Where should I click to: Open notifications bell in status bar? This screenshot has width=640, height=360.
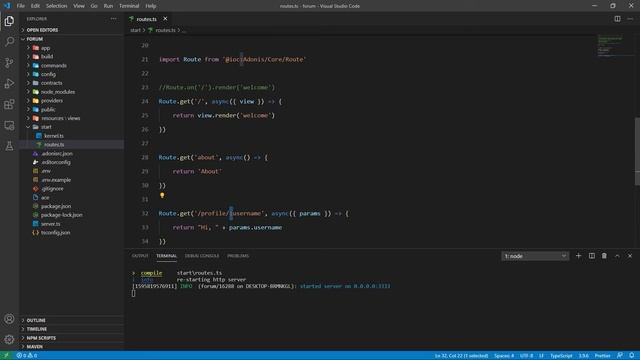[x=631, y=356]
